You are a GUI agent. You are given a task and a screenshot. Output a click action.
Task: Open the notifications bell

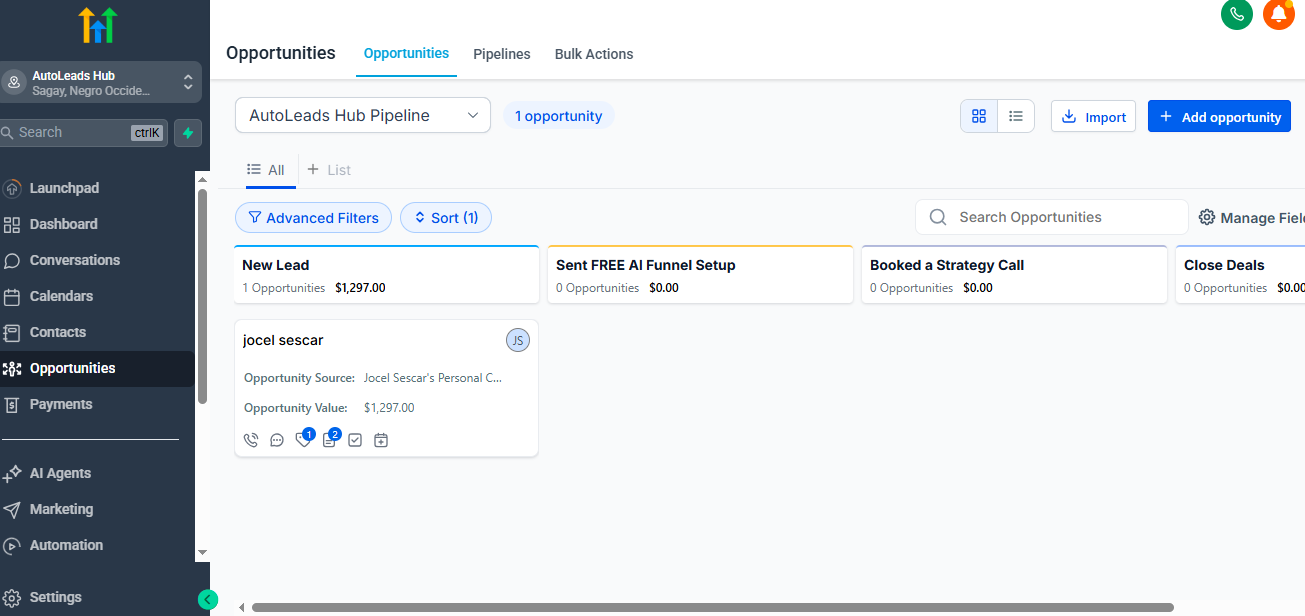[1278, 15]
